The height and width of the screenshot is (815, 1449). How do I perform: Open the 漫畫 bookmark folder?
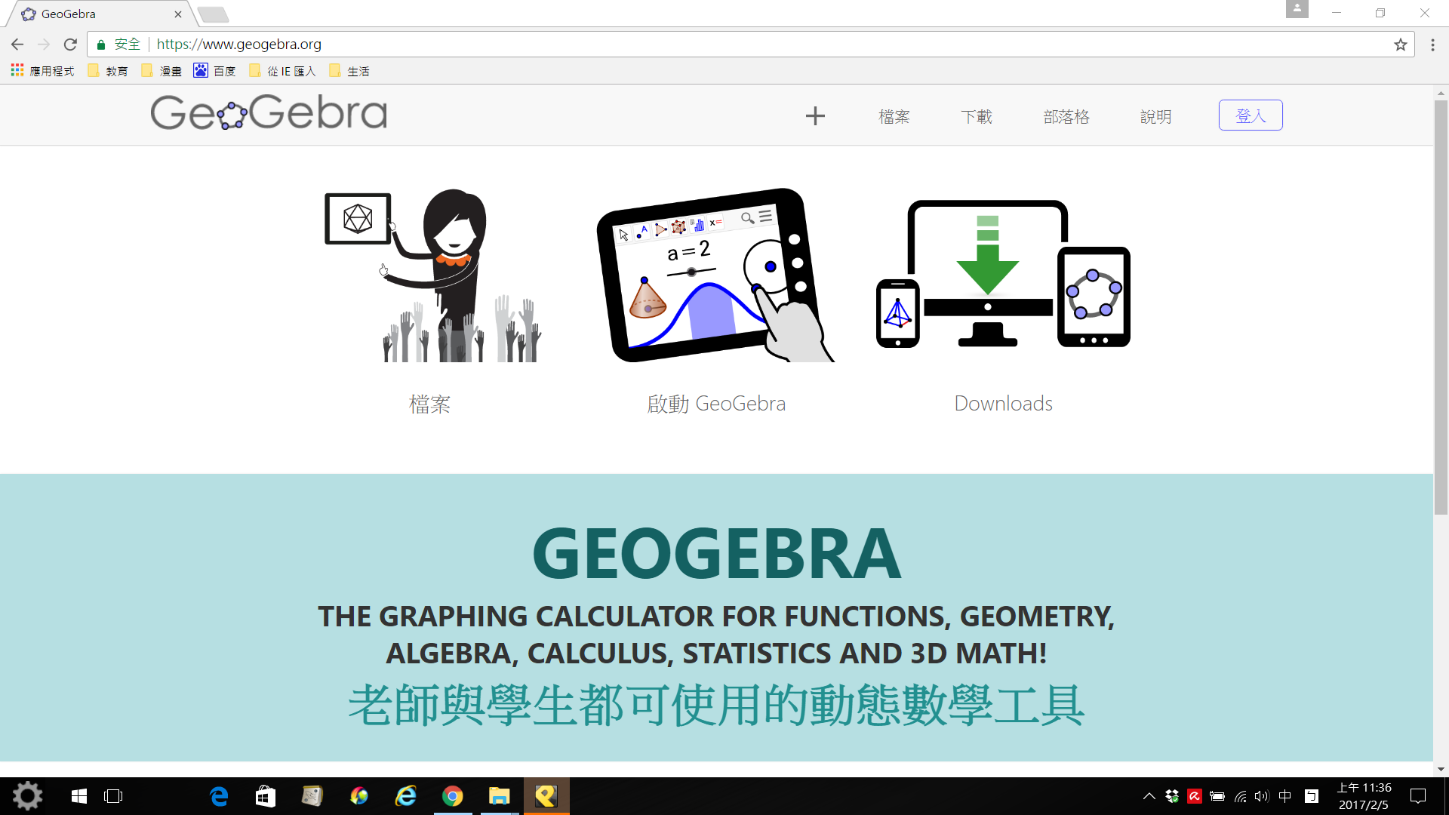(162, 71)
